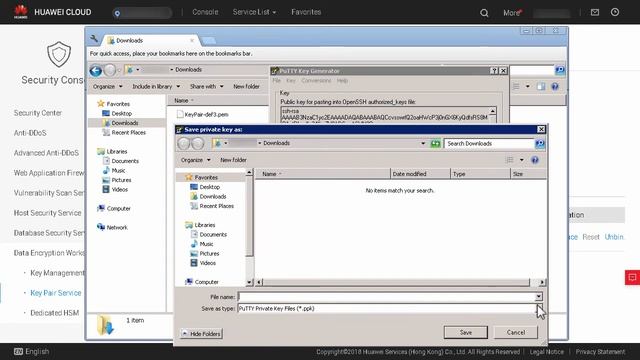The height and width of the screenshot is (360, 640).
Task: Sort by Name column in save dialog
Action: coord(322,174)
